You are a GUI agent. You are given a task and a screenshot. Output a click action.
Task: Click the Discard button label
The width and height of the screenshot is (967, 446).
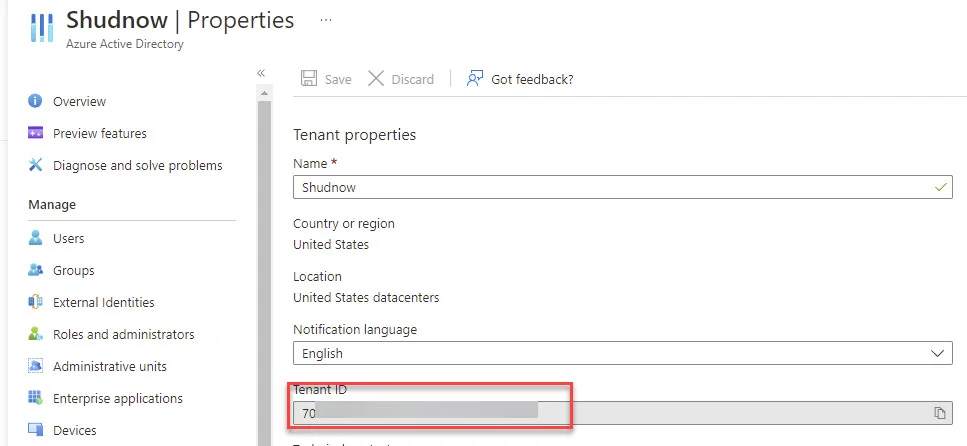tap(413, 80)
